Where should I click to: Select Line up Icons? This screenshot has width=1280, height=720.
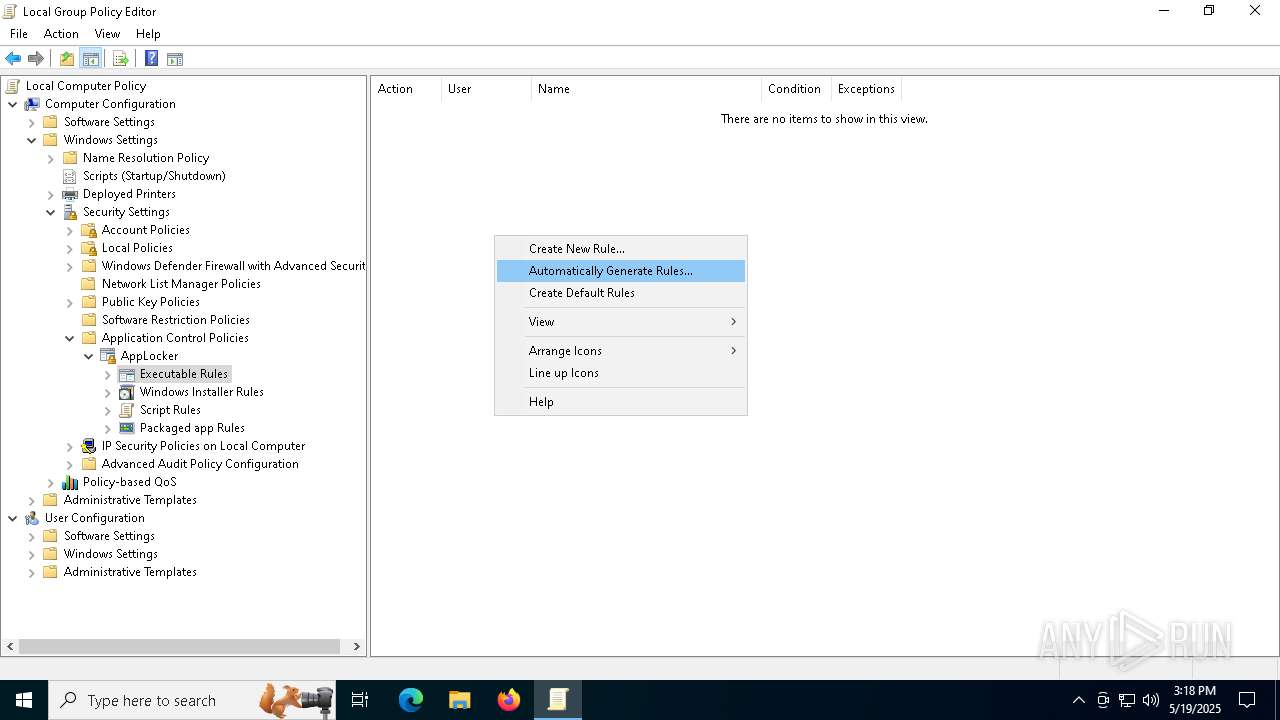tap(621, 373)
